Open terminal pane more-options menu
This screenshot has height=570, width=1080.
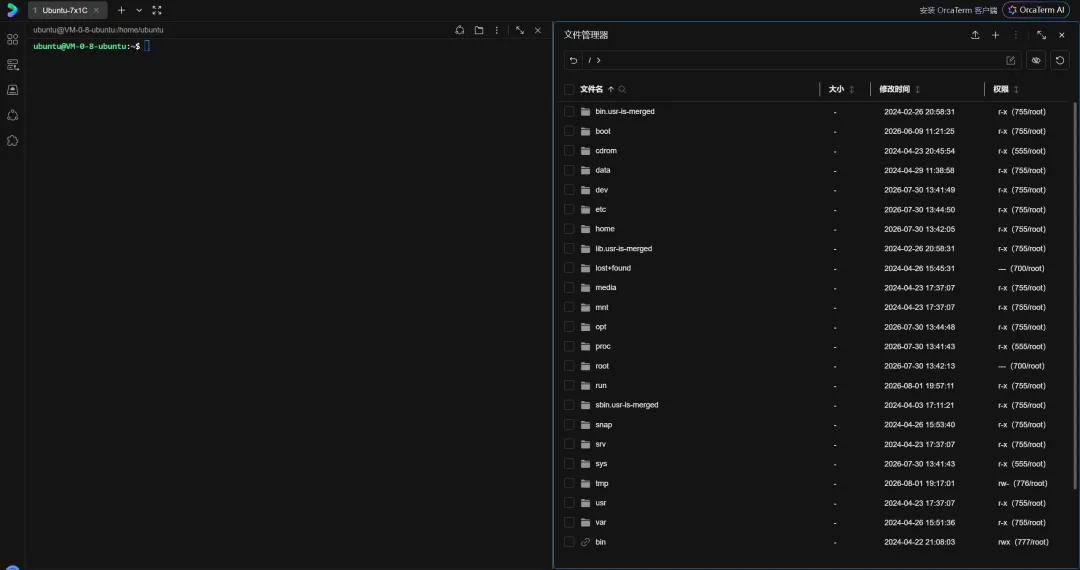[497, 30]
